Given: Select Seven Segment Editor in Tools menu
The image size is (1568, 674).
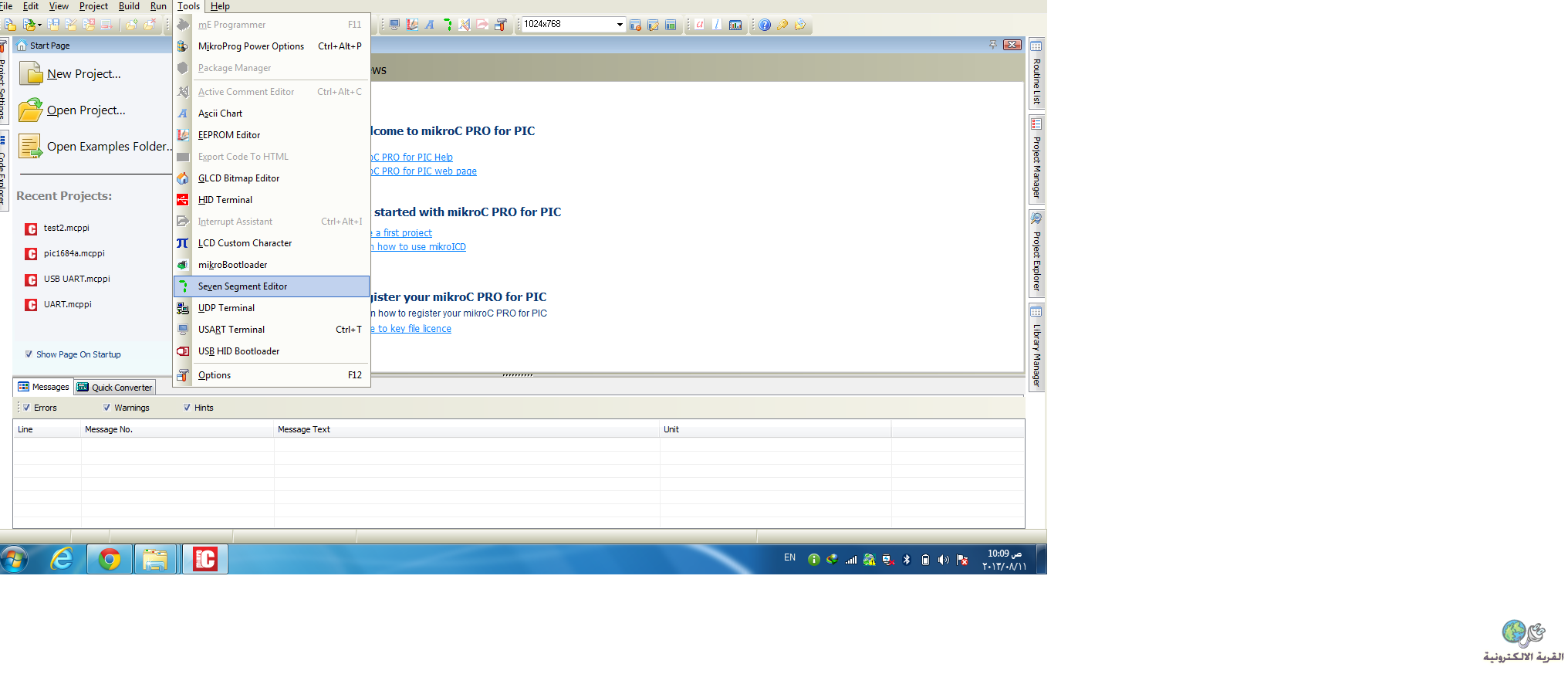Looking at the screenshot, I should point(272,286).
